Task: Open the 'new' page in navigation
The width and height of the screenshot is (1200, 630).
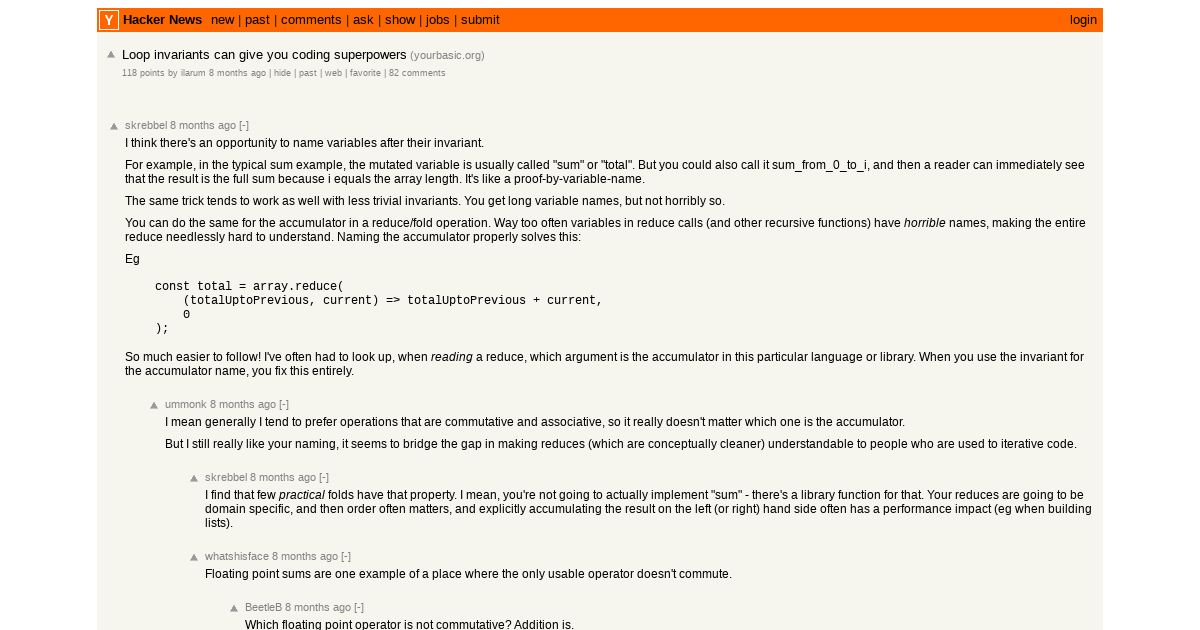Action: point(222,20)
